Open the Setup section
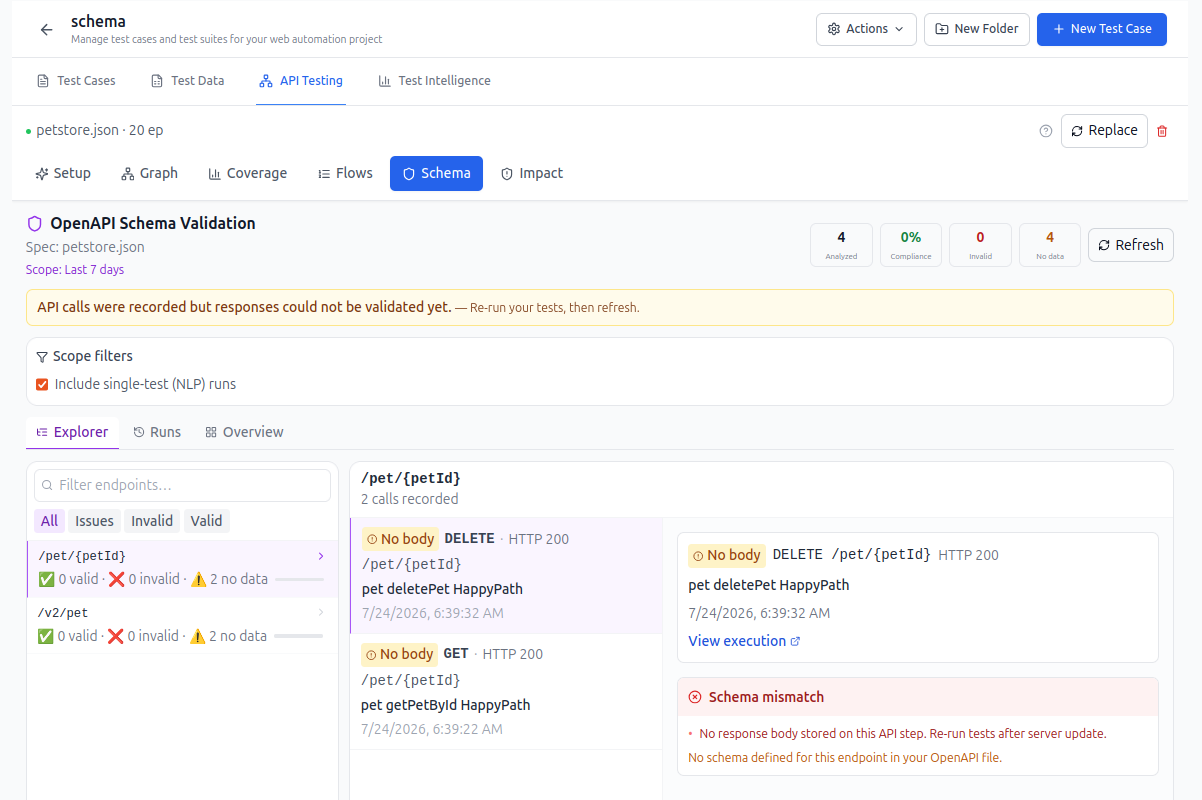Screen dimensions: 1202x800 coord(63,173)
